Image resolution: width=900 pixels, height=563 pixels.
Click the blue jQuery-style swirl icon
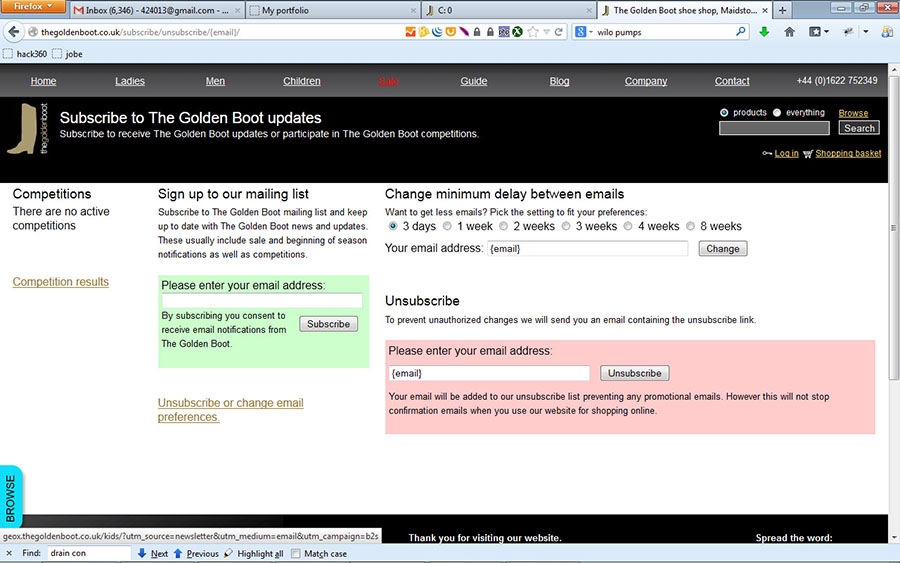point(437,32)
